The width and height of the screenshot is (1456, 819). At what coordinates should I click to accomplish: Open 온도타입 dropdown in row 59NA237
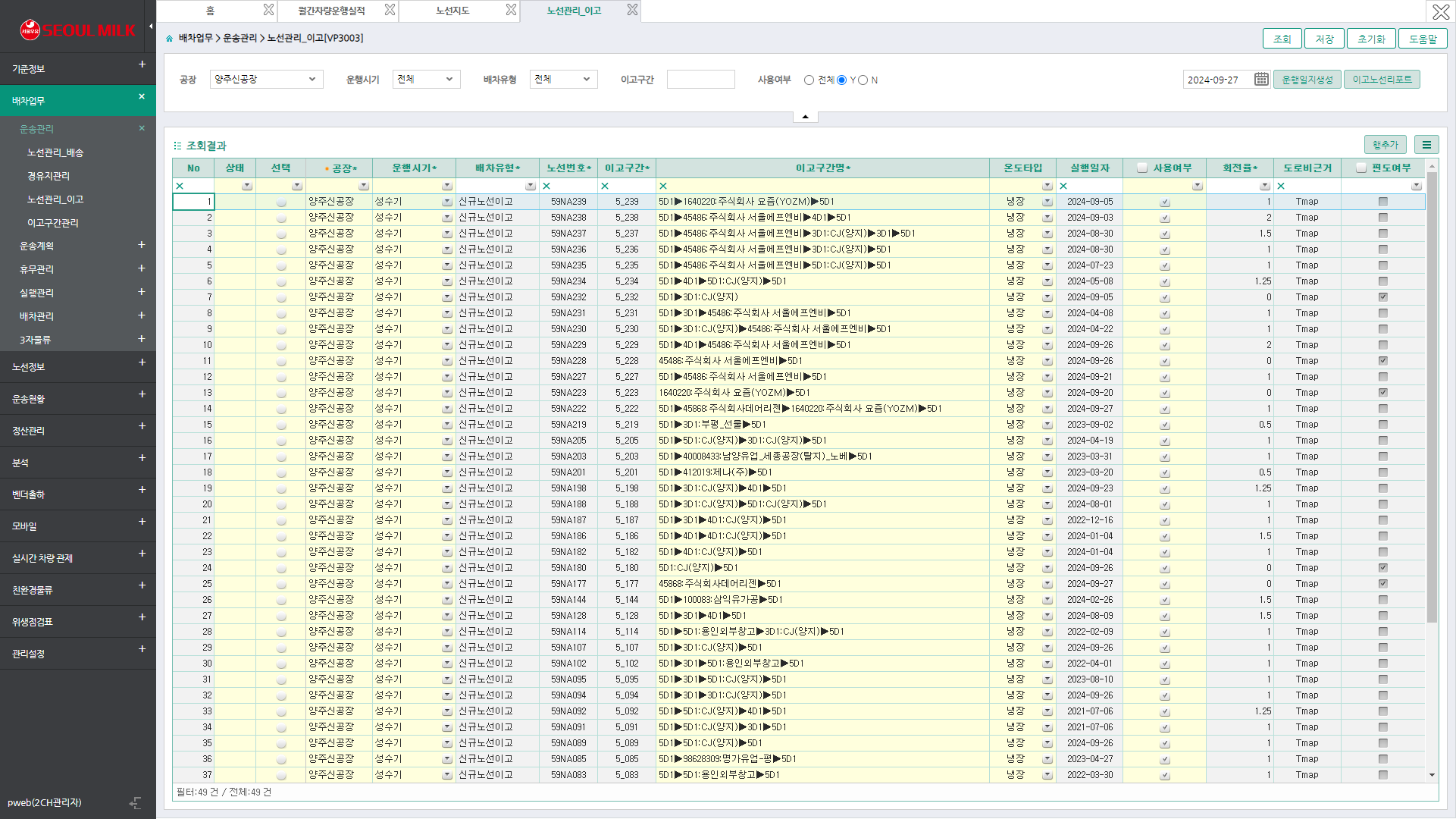pyautogui.click(x=1047, y=234)
